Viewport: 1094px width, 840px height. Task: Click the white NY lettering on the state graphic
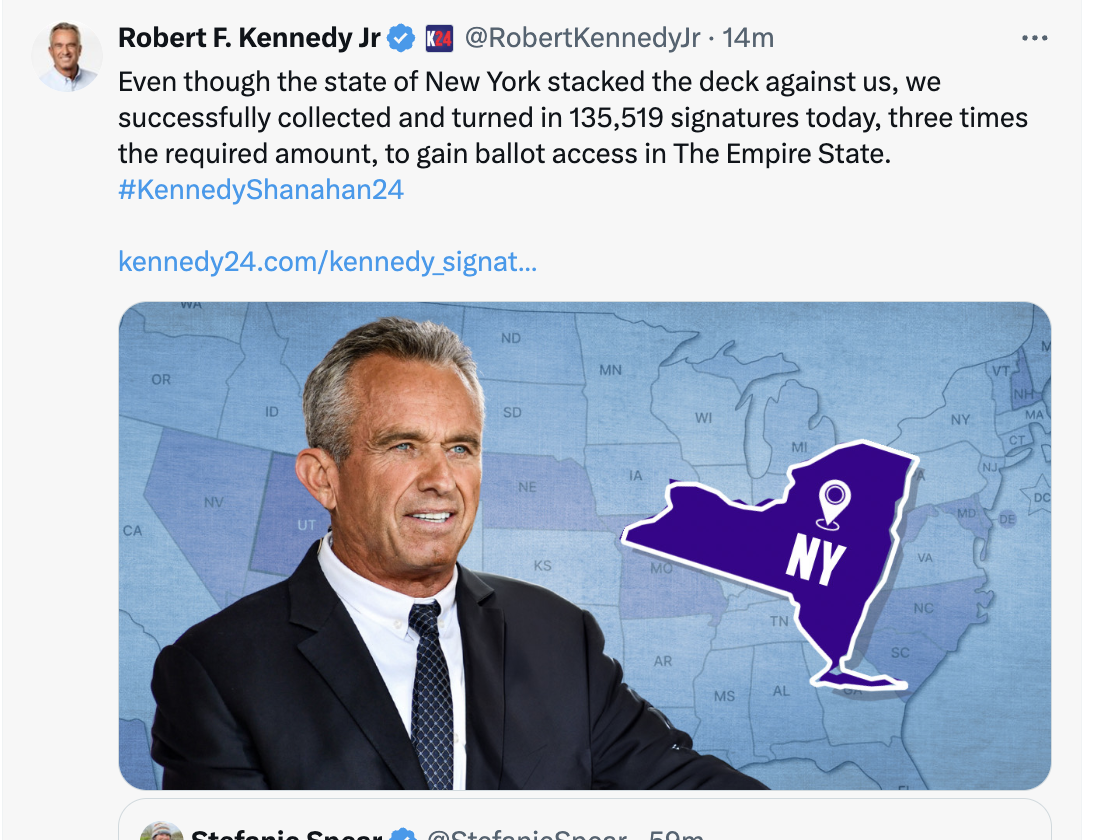(816, 559)
